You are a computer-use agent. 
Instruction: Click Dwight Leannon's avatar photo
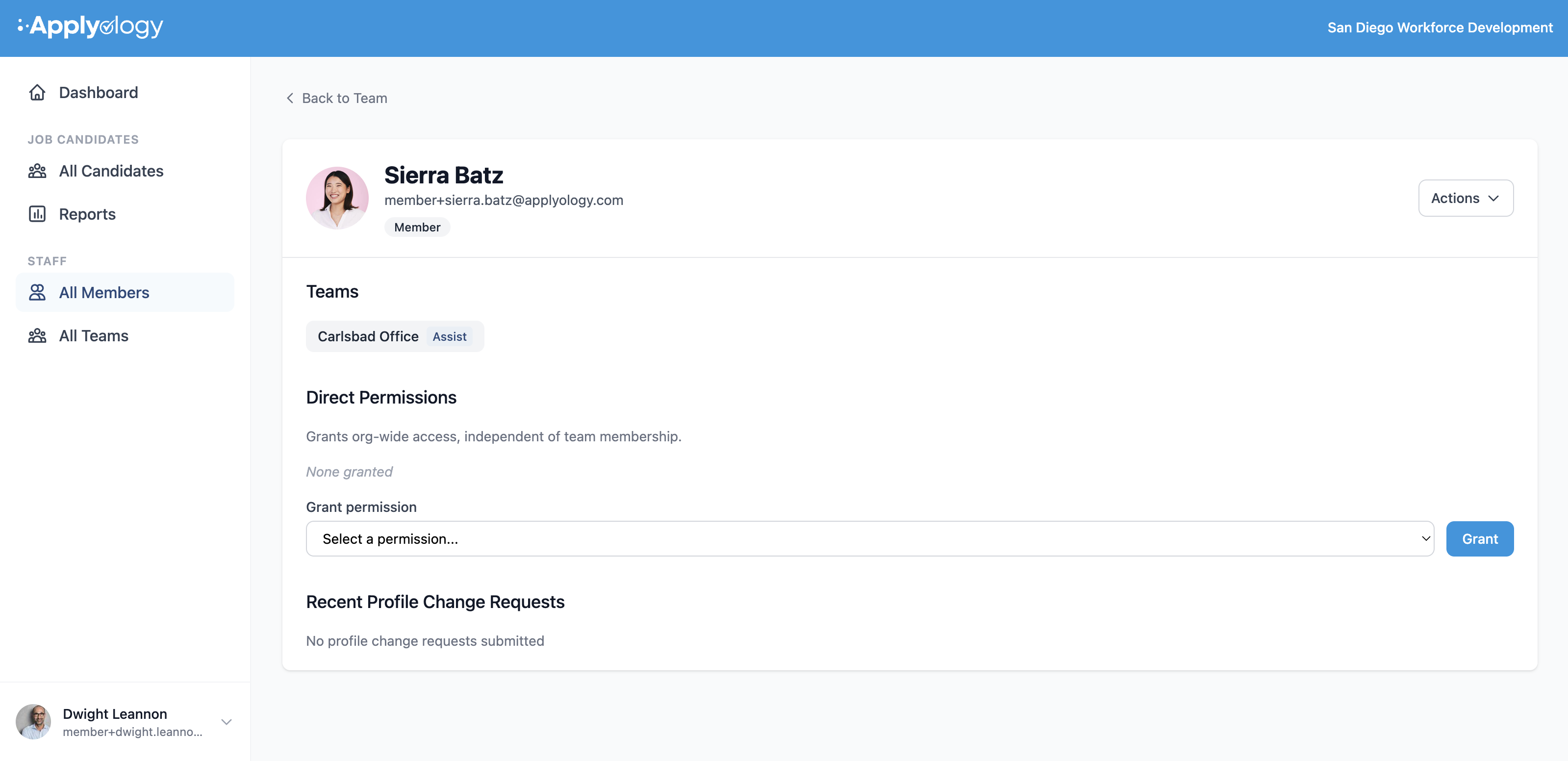pos(33,722)
